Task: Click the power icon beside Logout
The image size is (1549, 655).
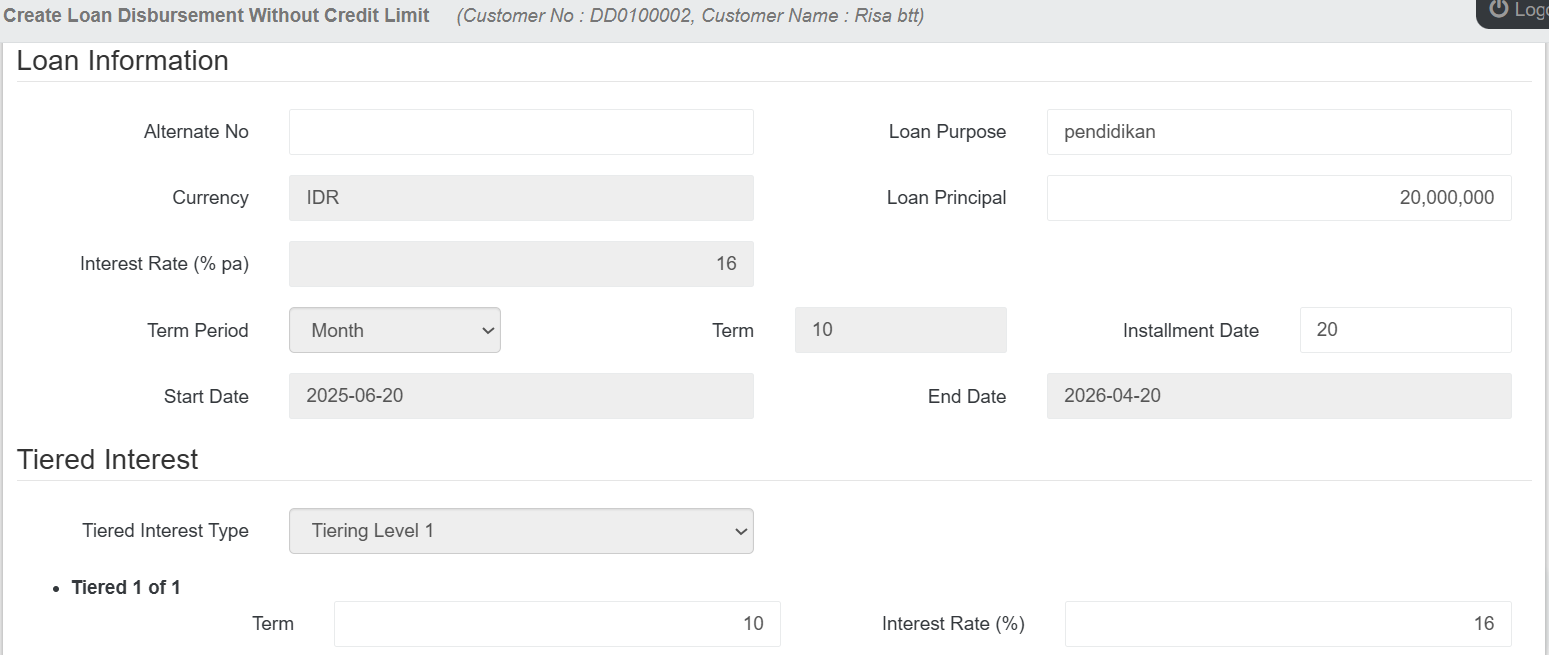Action: [1497, 11]
